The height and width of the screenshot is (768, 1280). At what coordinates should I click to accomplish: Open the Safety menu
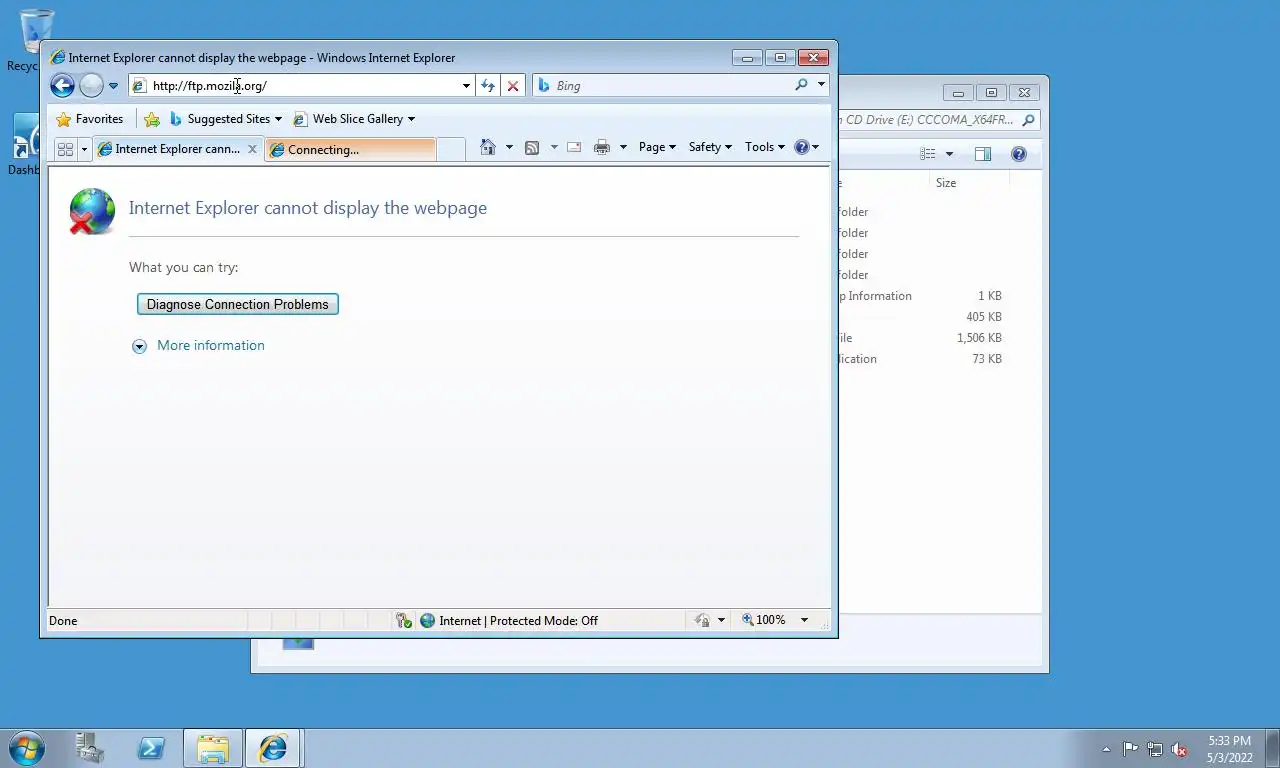coord(710,147)
